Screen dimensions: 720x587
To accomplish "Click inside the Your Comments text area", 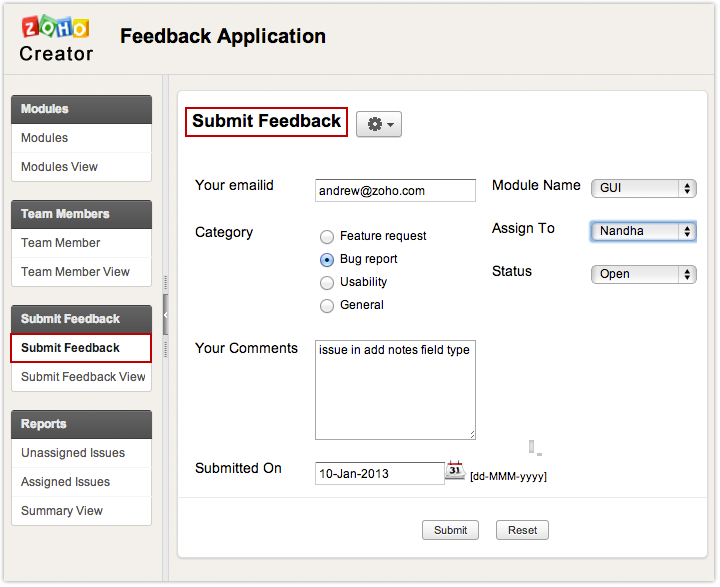I will (395, 390).
